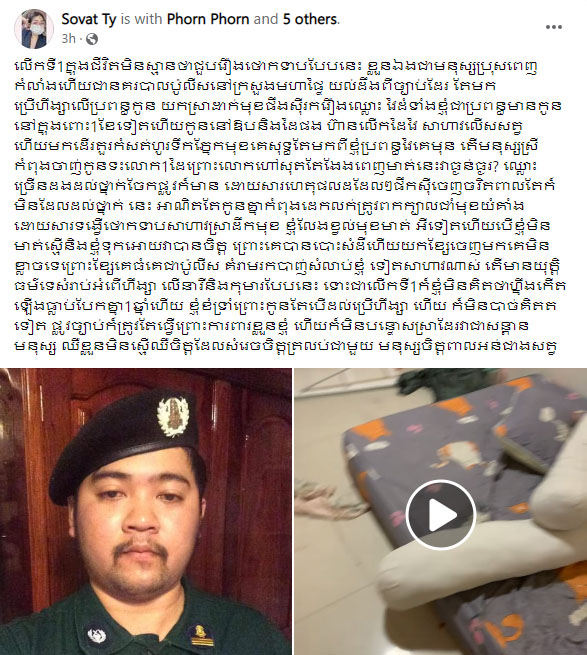Image resolution: width=587 pixels, height=655 pixels.
Task: Open Sovat Ty's profile picture avatar
Action: point(34,28)
